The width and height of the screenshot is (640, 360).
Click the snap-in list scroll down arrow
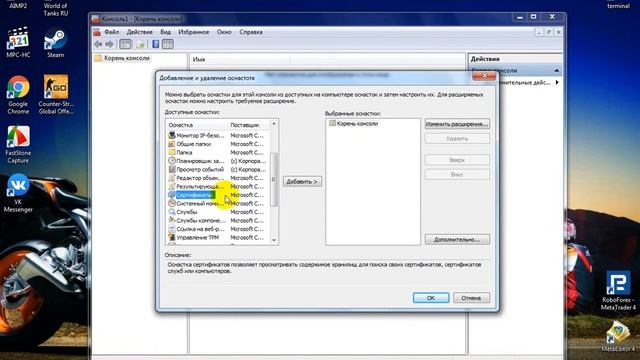[x=274, y=240]
